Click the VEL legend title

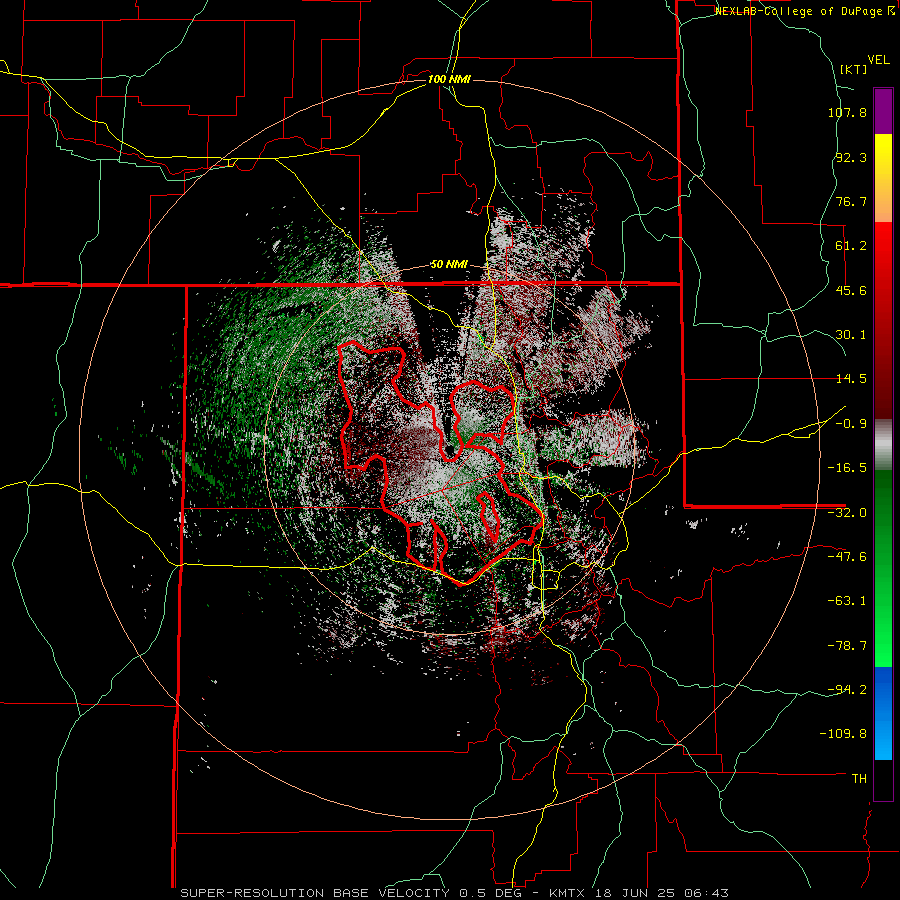[878, 60]
